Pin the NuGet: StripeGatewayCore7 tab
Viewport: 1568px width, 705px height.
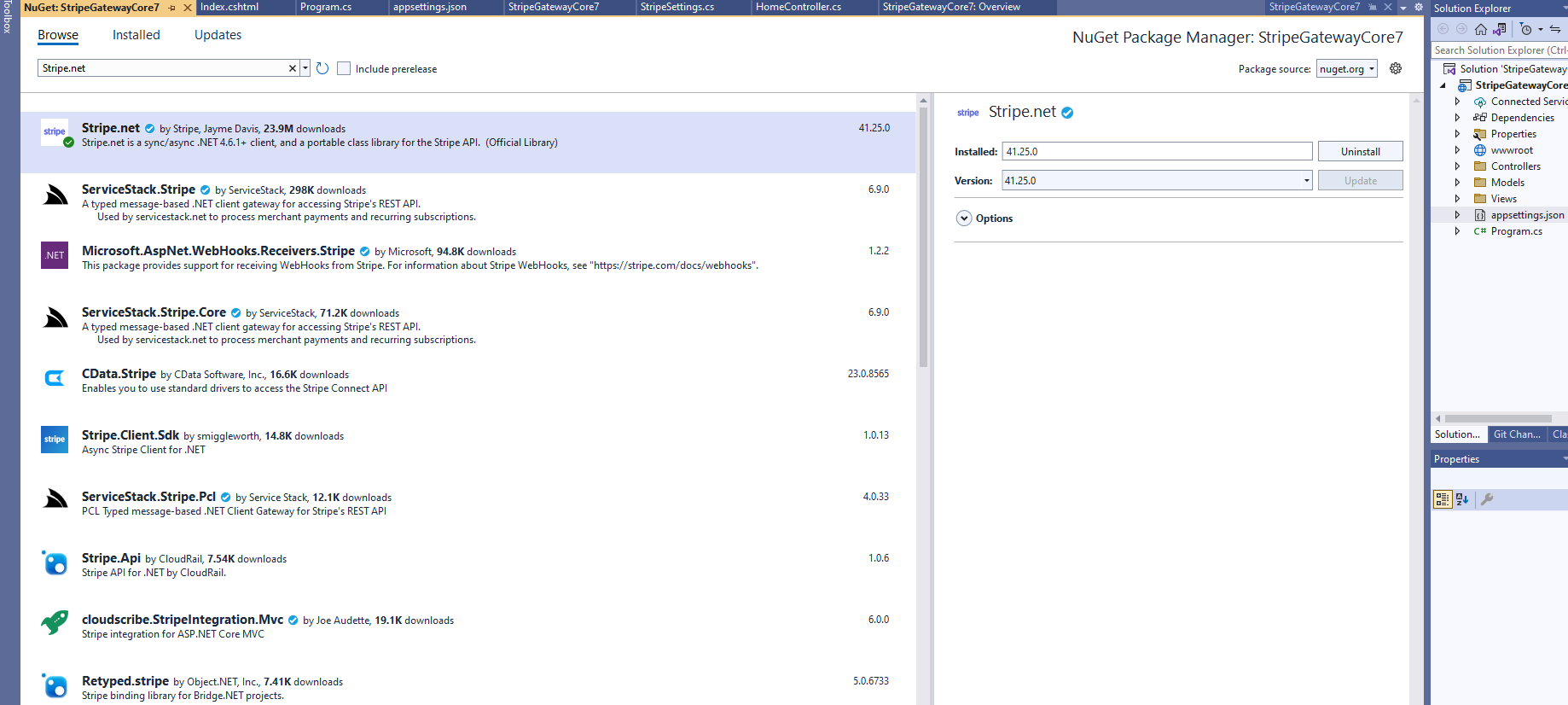coord(172,8)
